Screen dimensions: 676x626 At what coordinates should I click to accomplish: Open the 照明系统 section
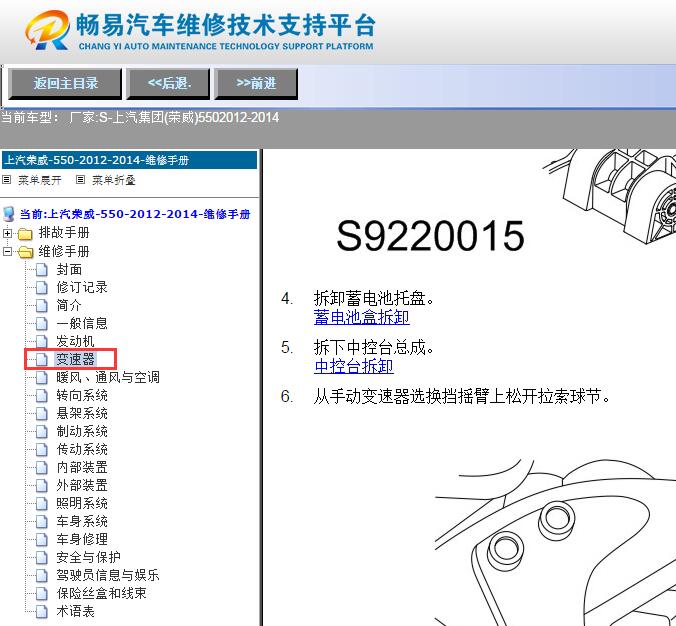pyautogui.click(x=82, y=503)
